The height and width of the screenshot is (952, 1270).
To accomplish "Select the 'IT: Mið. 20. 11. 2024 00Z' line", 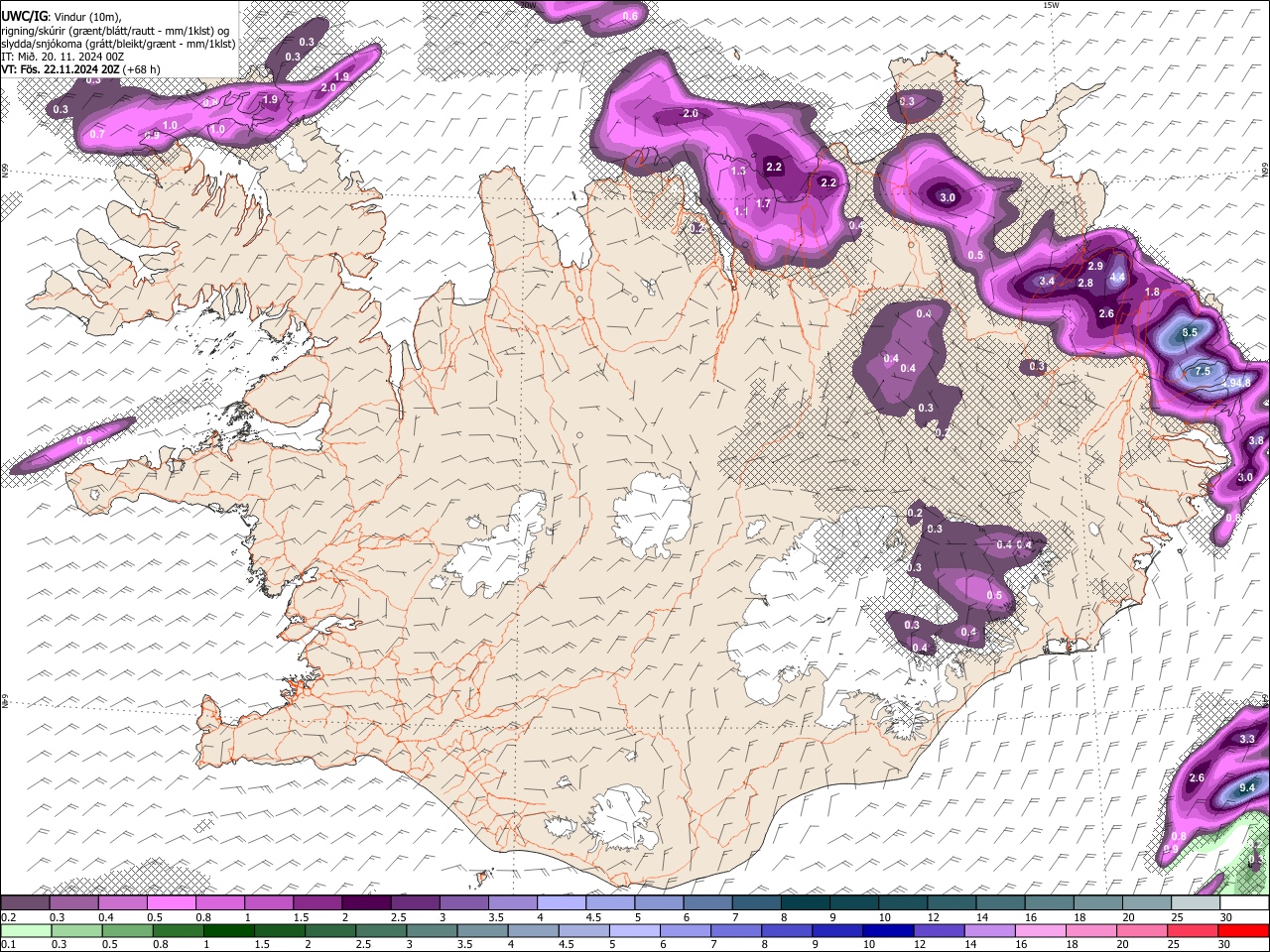I will coord(63,57).
